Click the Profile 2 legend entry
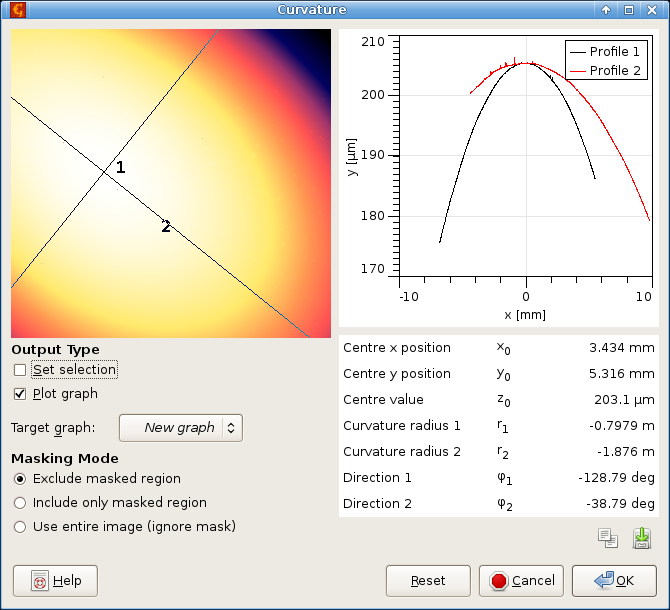Viewport: 670px width, 610px height. (x=605, y=70)
